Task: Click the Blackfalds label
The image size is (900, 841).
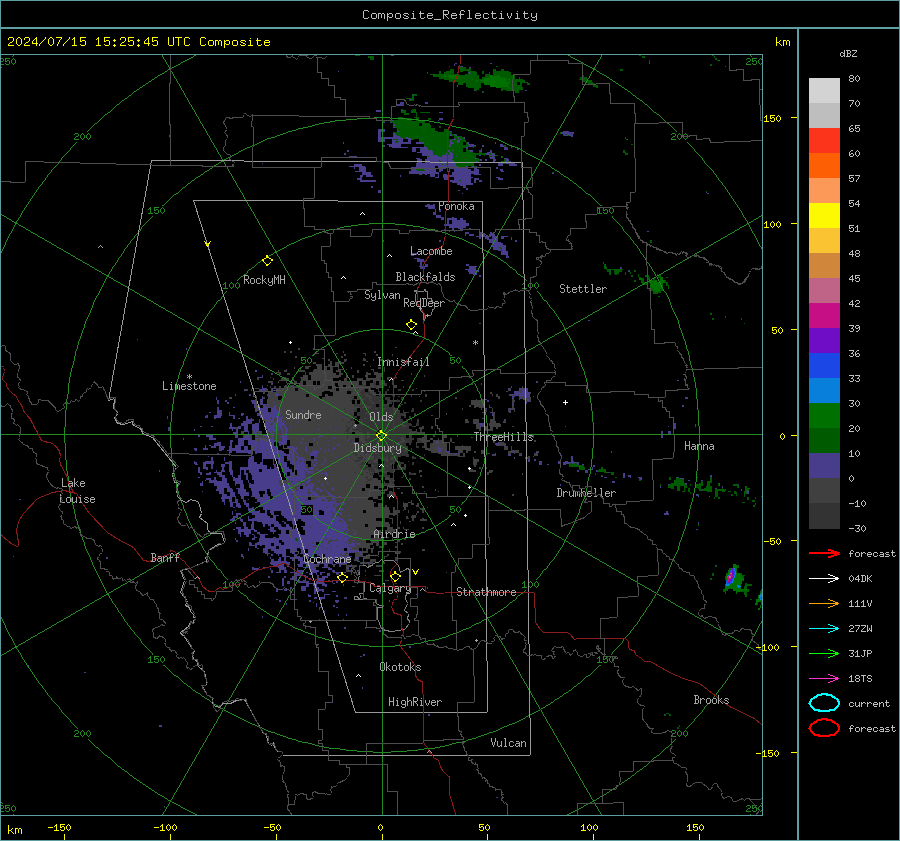Action: pos(425,277)
